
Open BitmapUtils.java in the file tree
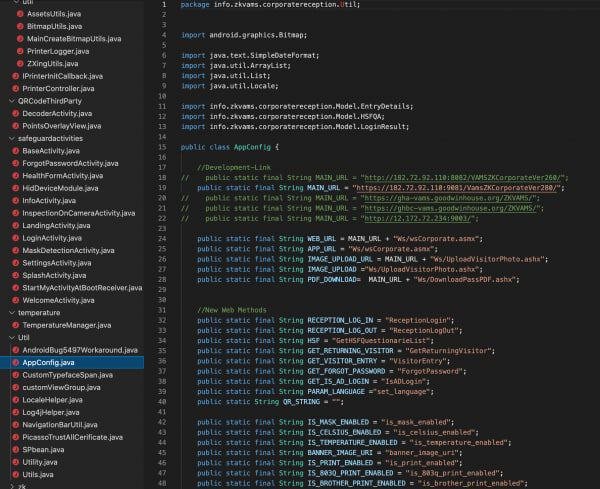(61, 26)
